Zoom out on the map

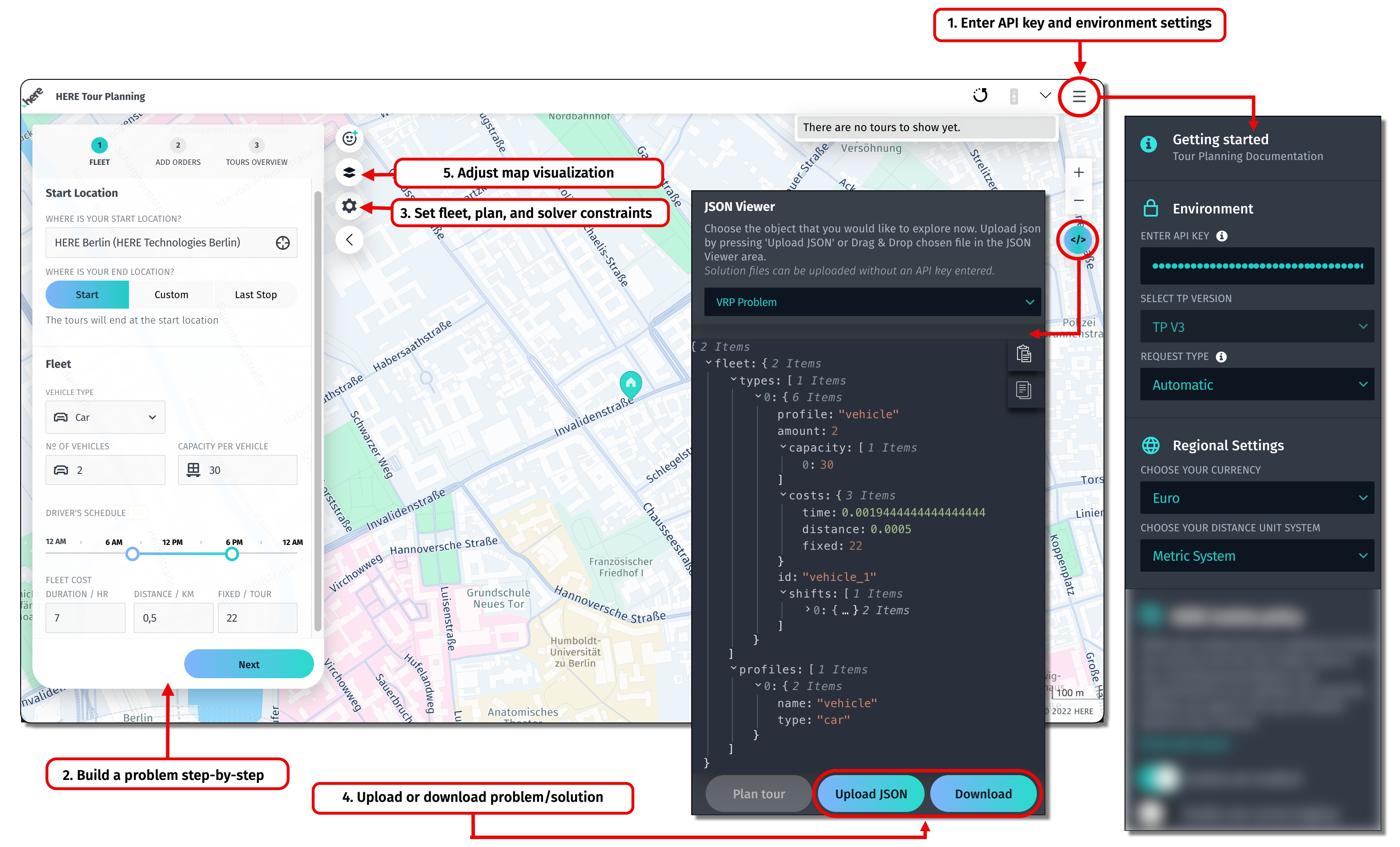click(1079, 200)
